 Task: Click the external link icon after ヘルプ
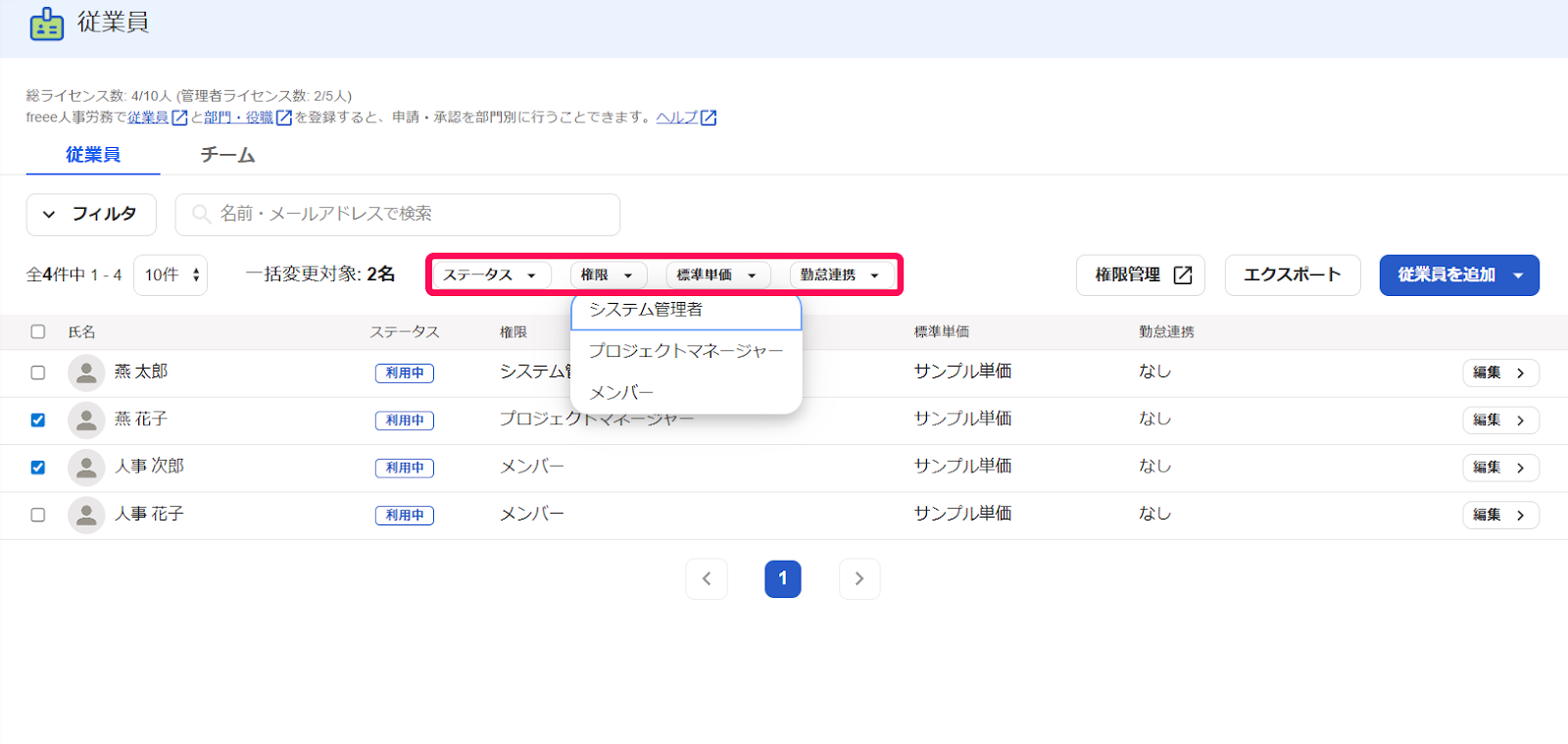point(709,118)
